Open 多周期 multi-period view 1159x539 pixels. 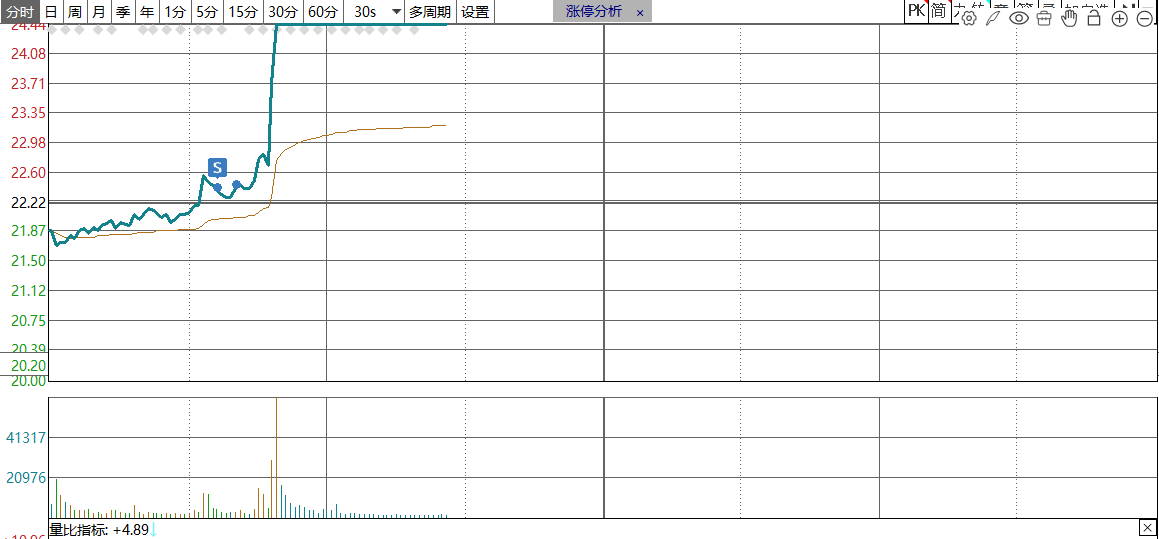pyautogui.click(x=430, y=12)
